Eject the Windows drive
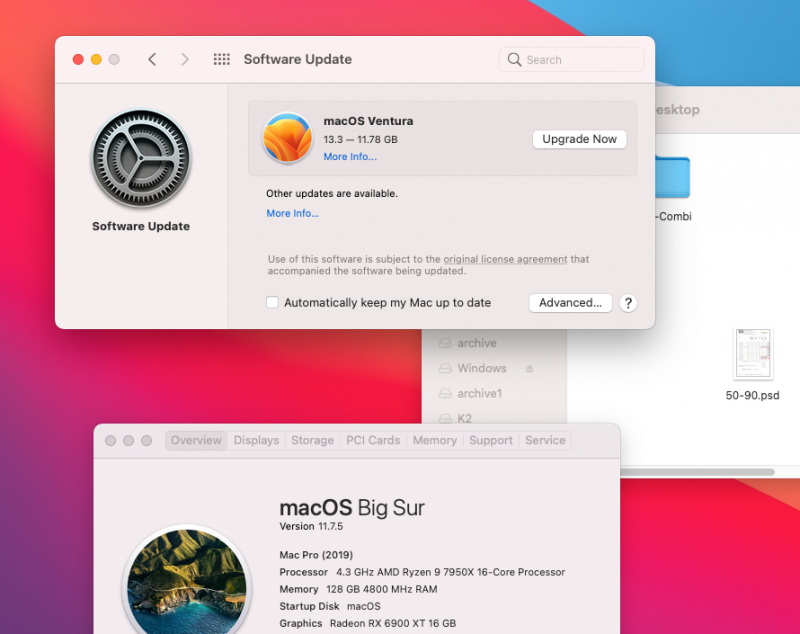The image size is (800, 634). (x=530, y=368)
